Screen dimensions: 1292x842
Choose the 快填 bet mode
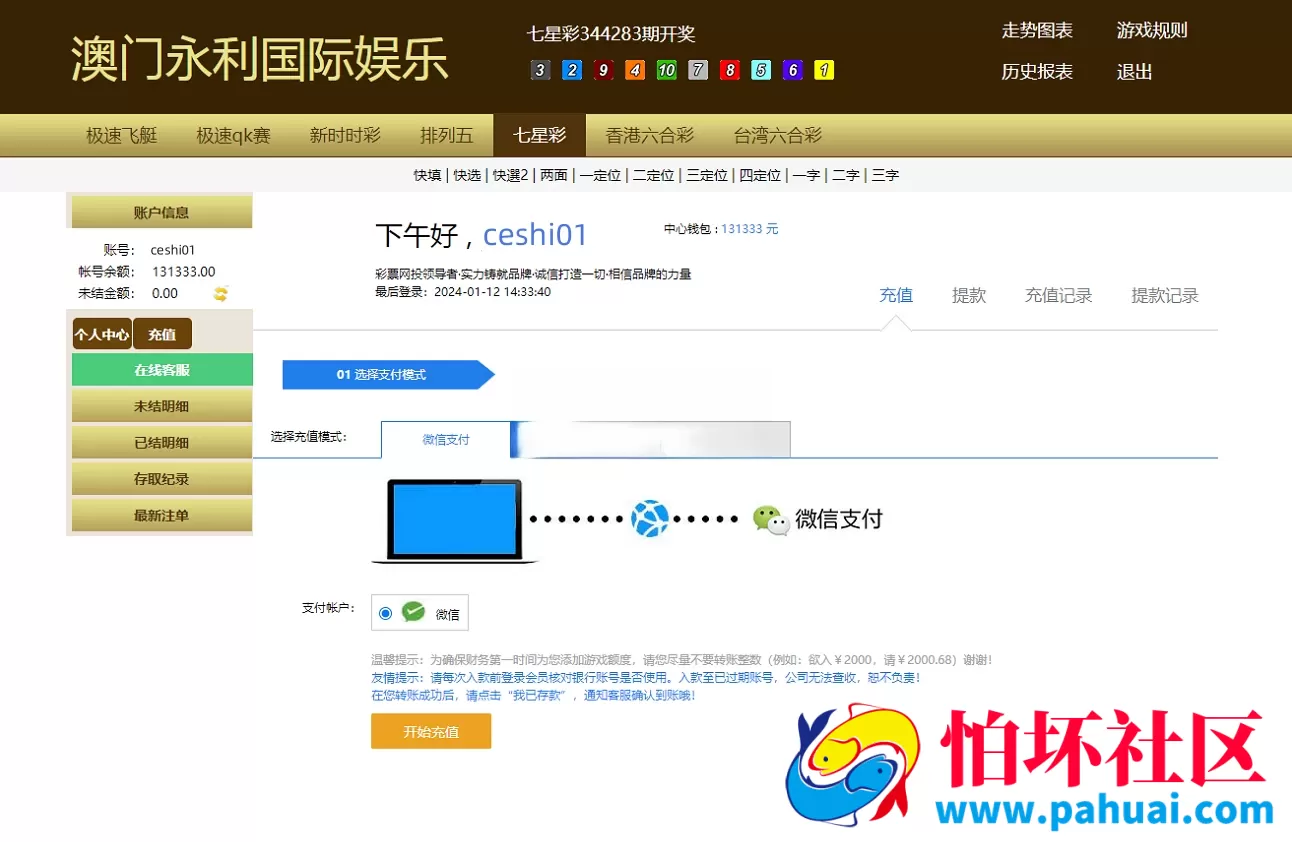click(427, 175)
